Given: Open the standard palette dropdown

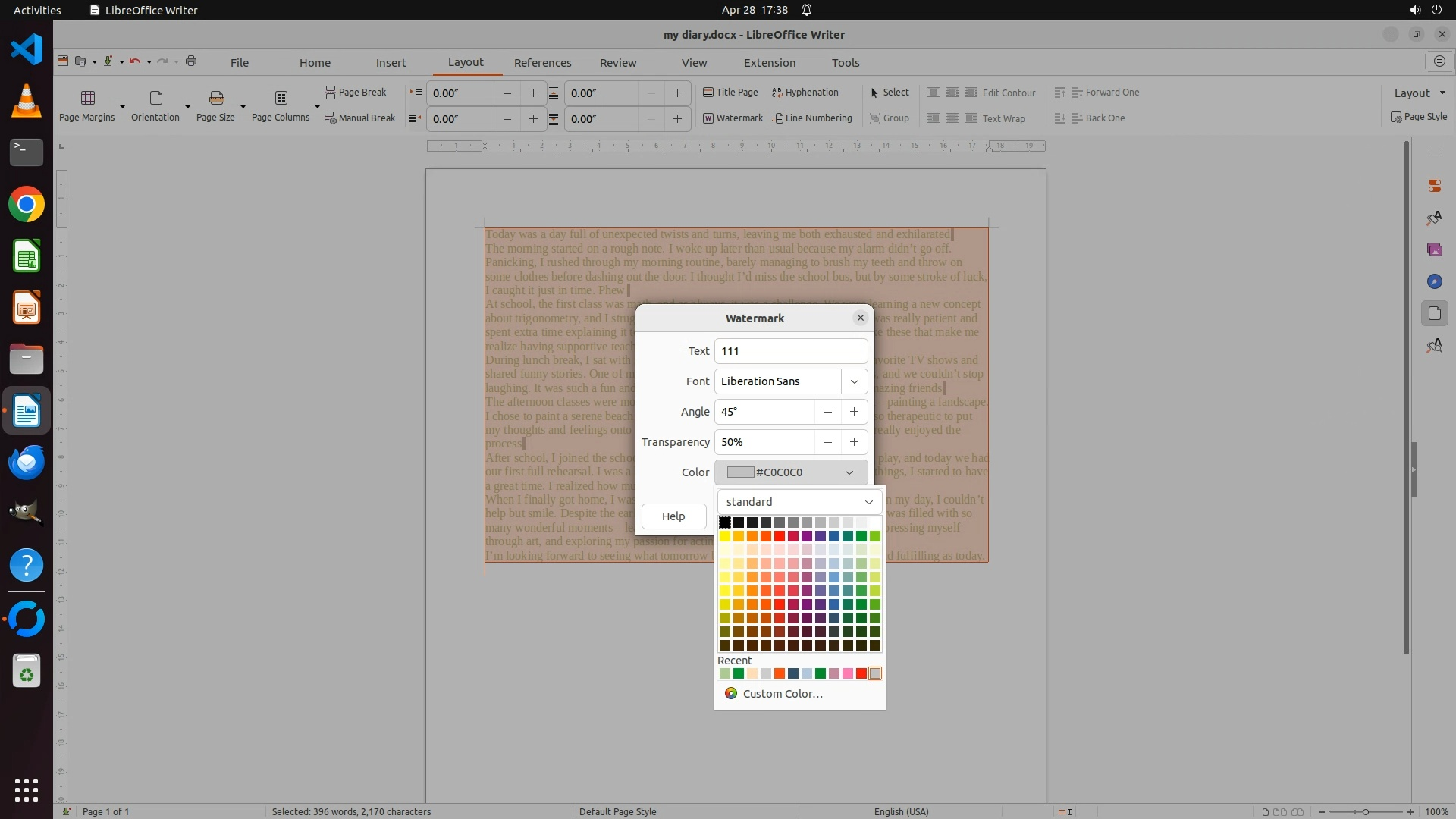Looking at the screenshot, I should pos(868,502).
